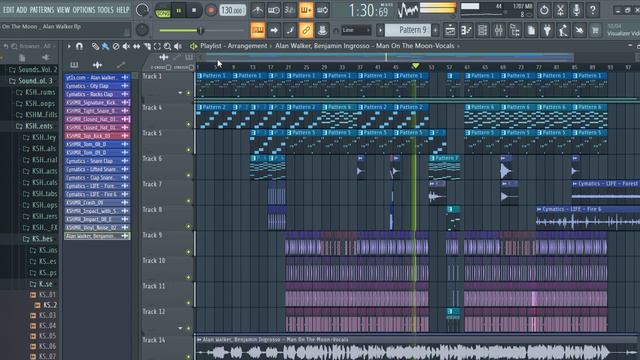Open the tempo tapper icon

[564, 30]
